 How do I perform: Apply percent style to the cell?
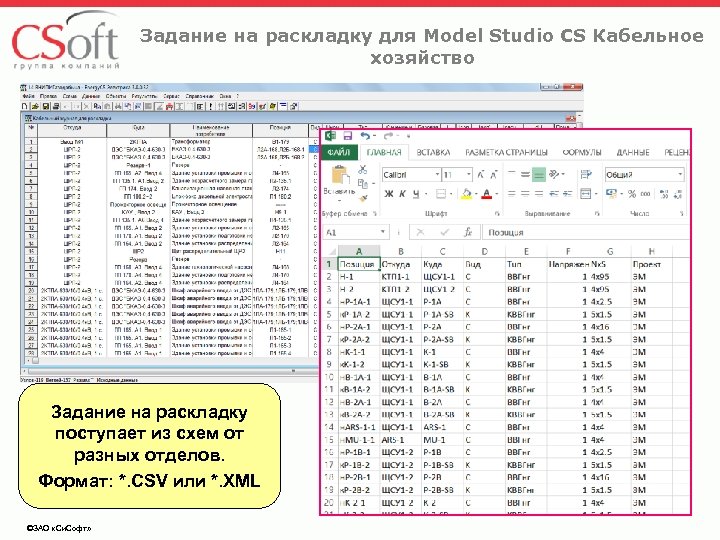coord(632,194)
